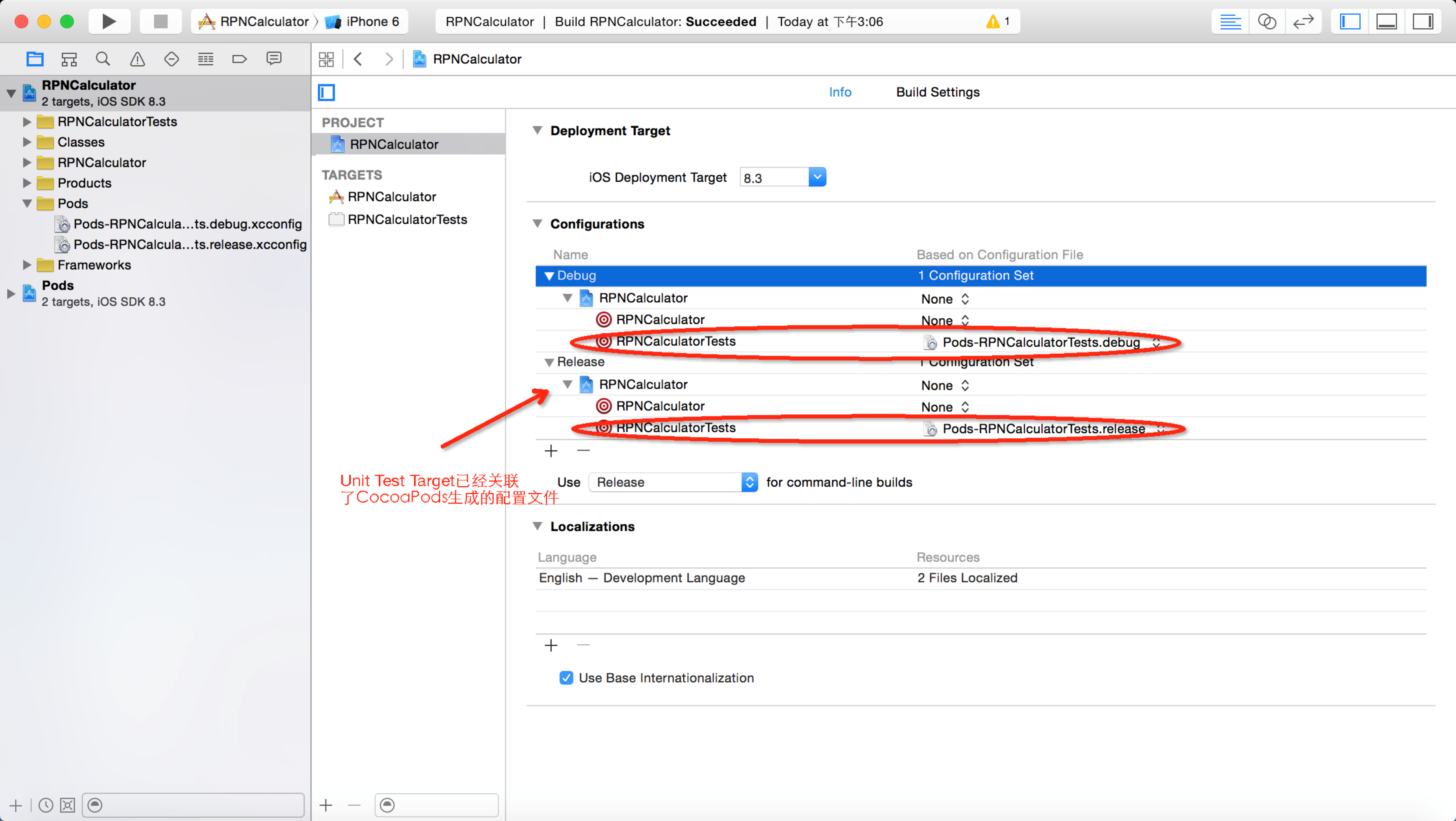The height and width of the screenshot is (821, 1456).
Task: Go forward in editor history
Action: [x=389, y=59]
